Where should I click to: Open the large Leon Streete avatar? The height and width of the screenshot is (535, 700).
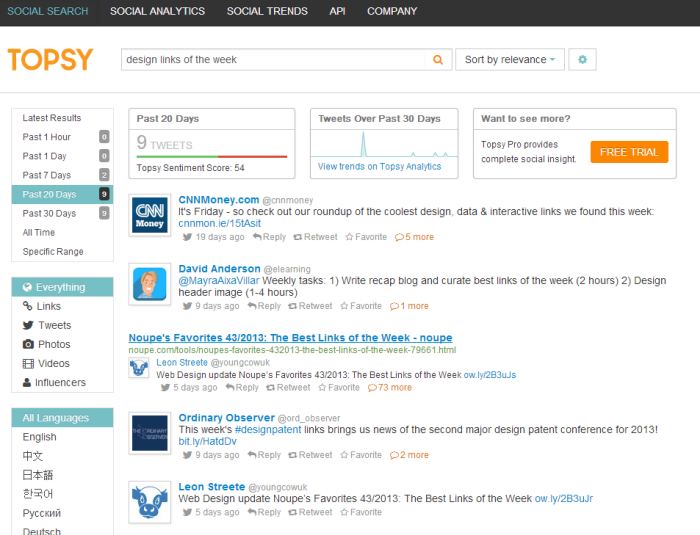(x=150, y=502)
